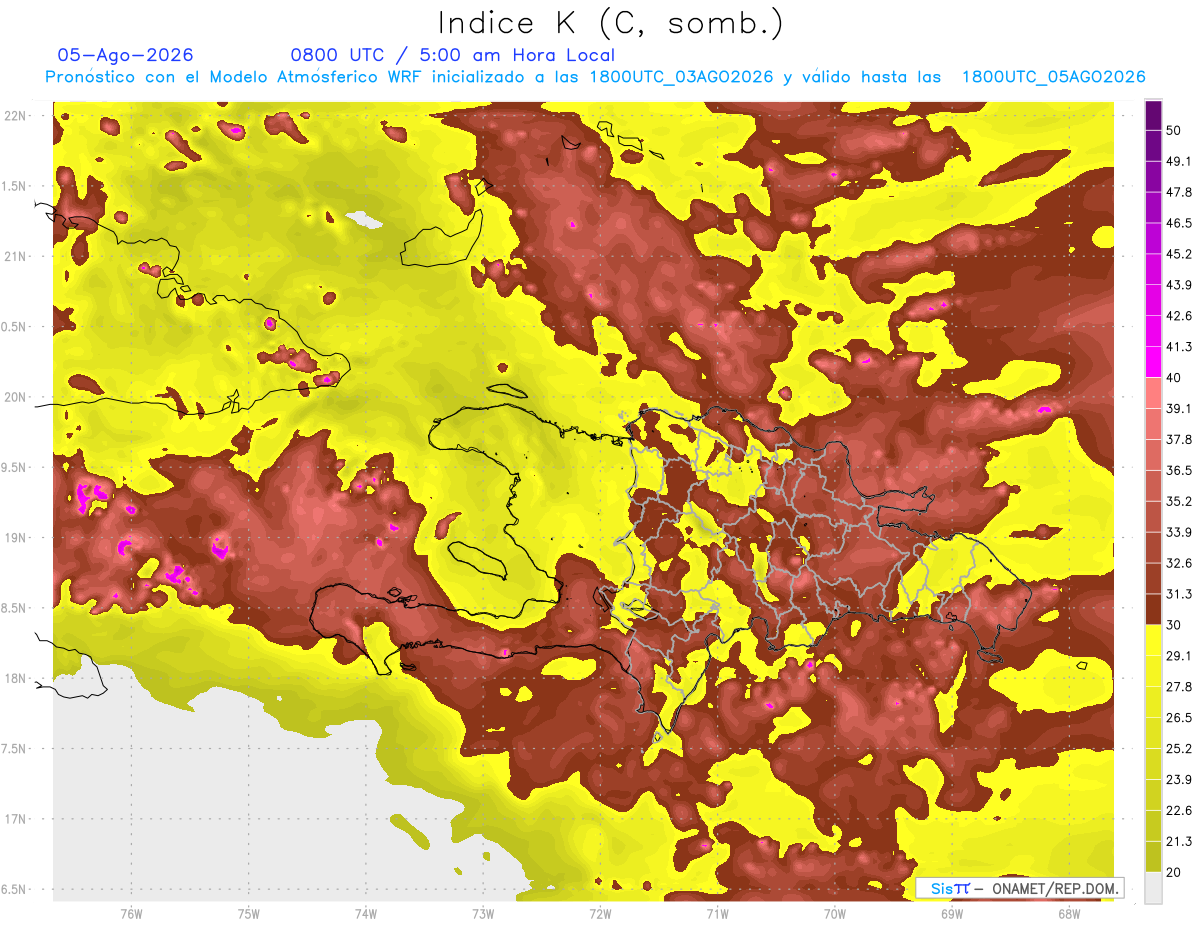Screen dimensions: 1200x927
Task: Click the 'Pronostico con el Modelo Atmosferico WRF' subtitle line
Action: point(595,77)
